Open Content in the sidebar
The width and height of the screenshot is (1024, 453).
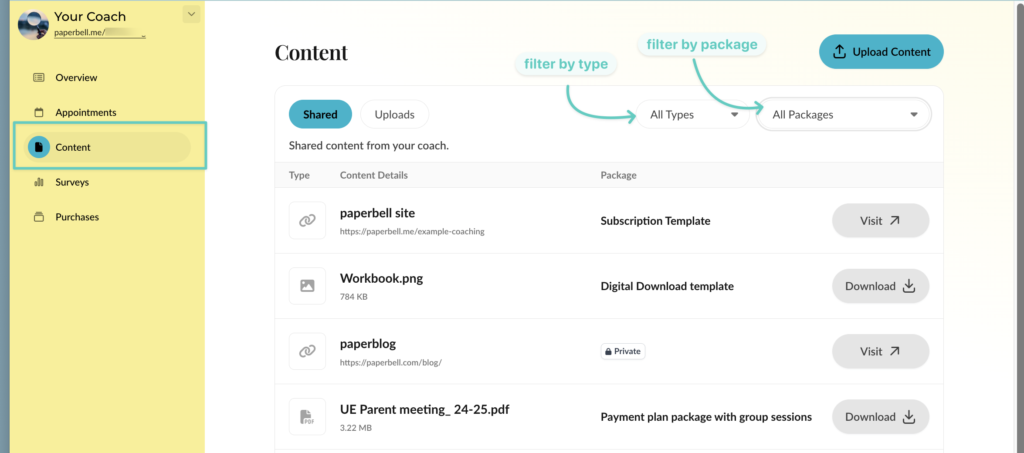tap(73, 147)
